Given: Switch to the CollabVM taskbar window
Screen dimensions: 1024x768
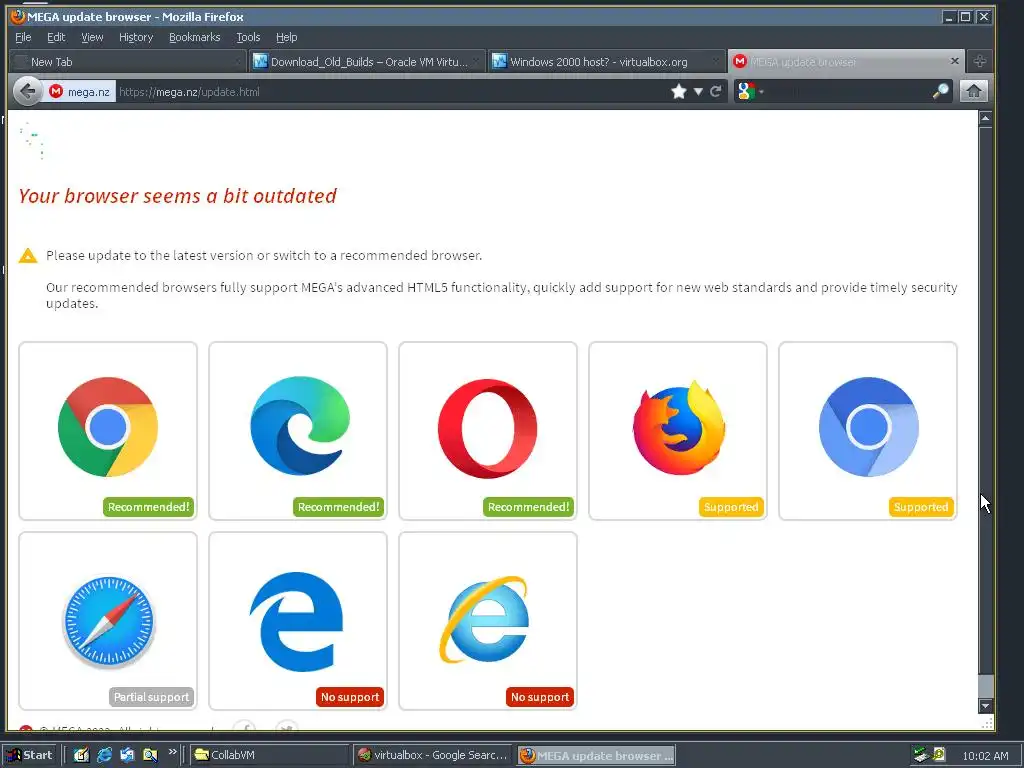Looking at the screenshot, I should click(x=270, y=755).
